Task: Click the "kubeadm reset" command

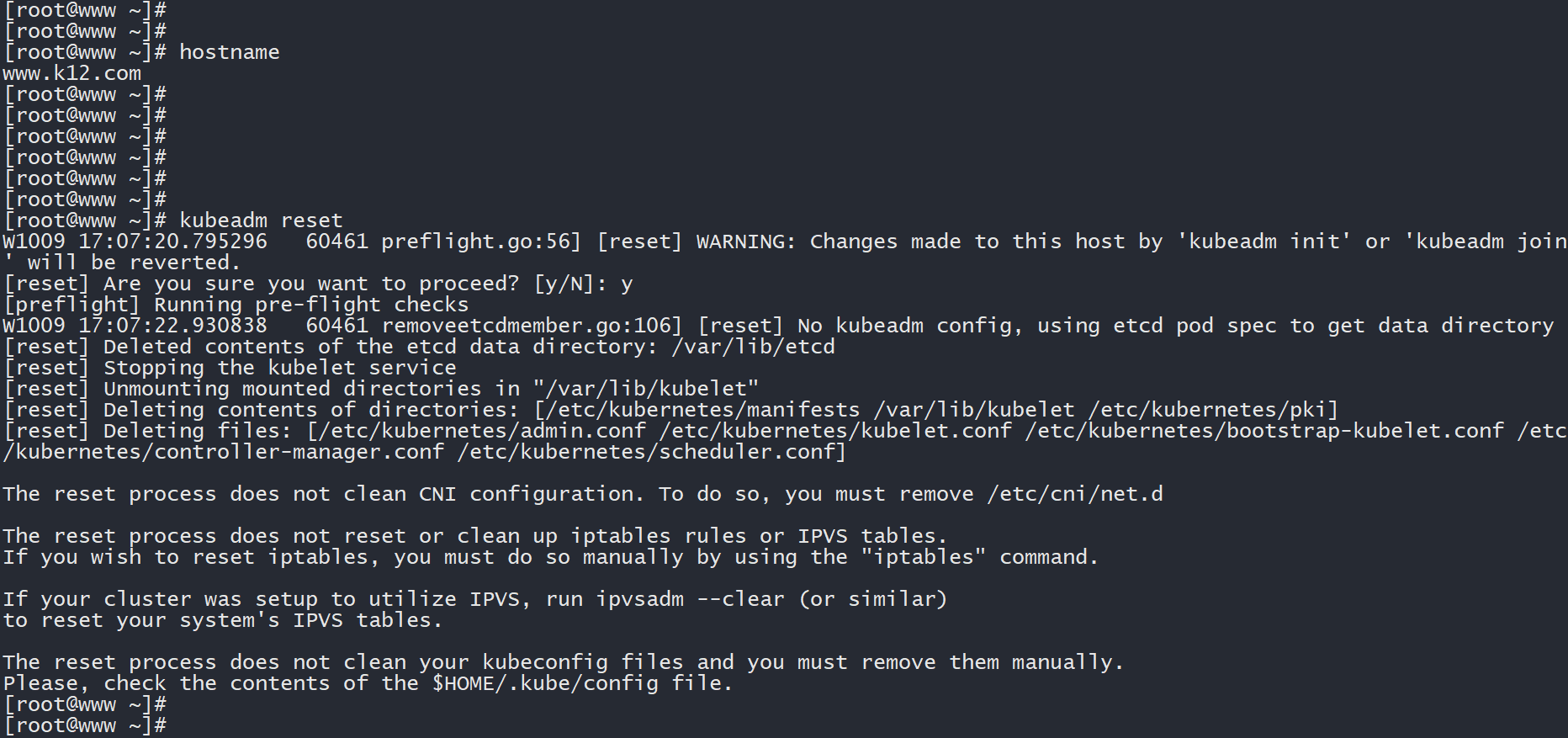Action: [x=261, y=220]
